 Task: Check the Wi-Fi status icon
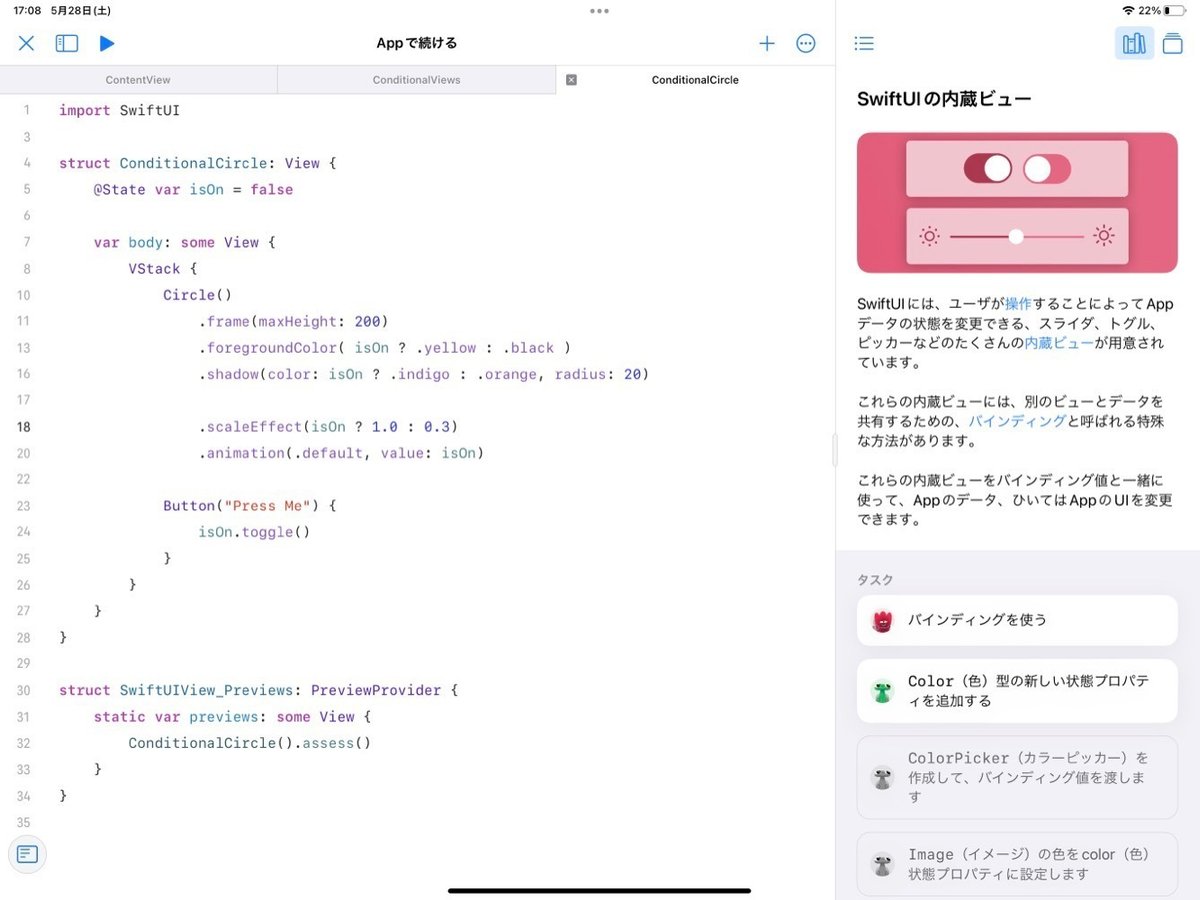1128,10
